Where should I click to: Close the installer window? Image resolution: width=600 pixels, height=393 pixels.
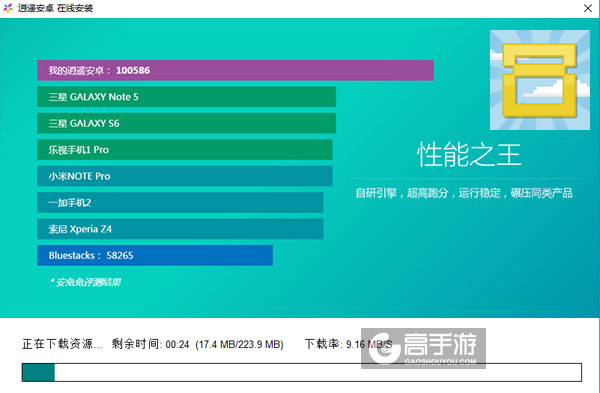(588, 8)
